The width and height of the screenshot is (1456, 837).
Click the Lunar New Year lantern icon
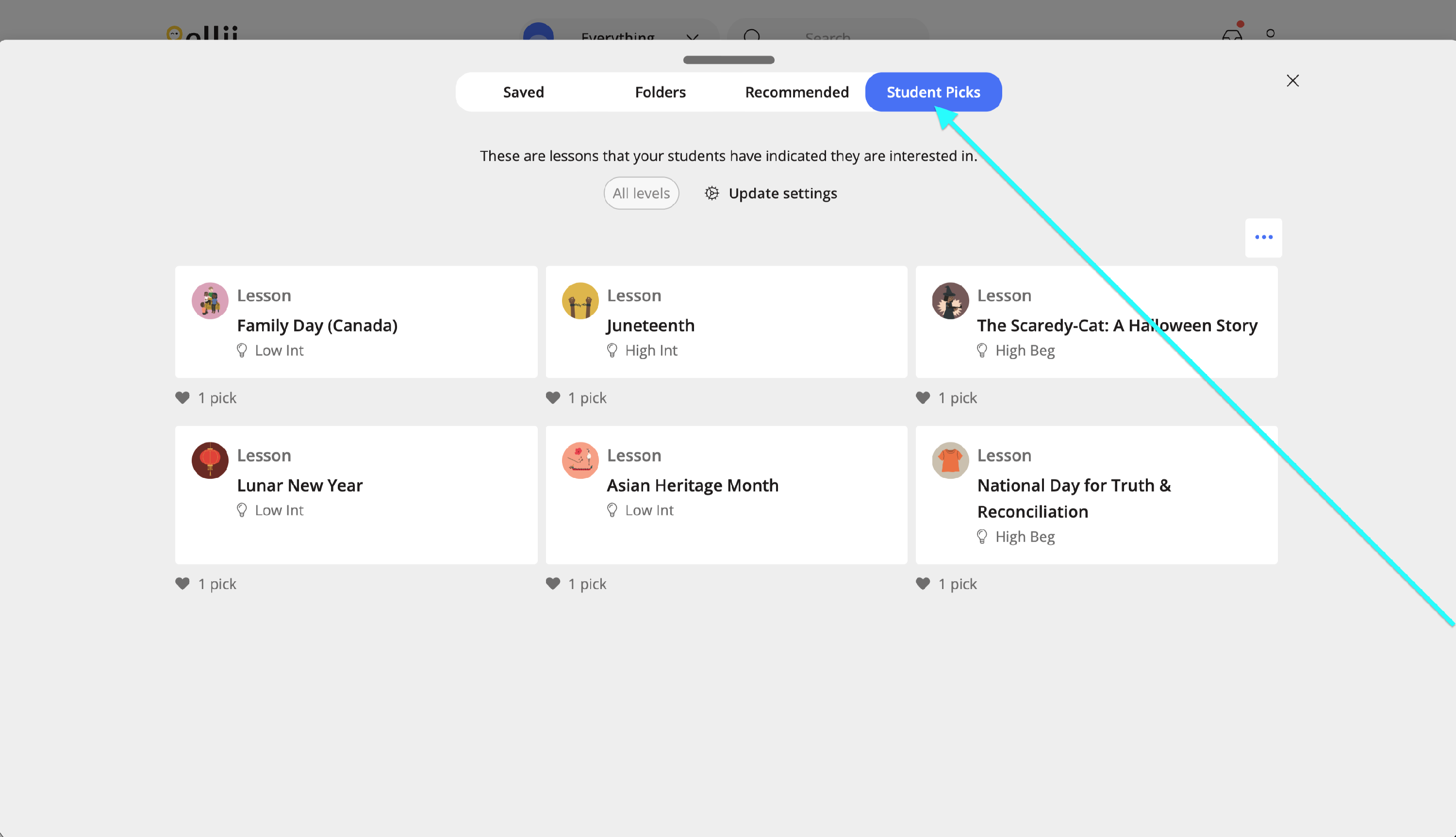210,460
